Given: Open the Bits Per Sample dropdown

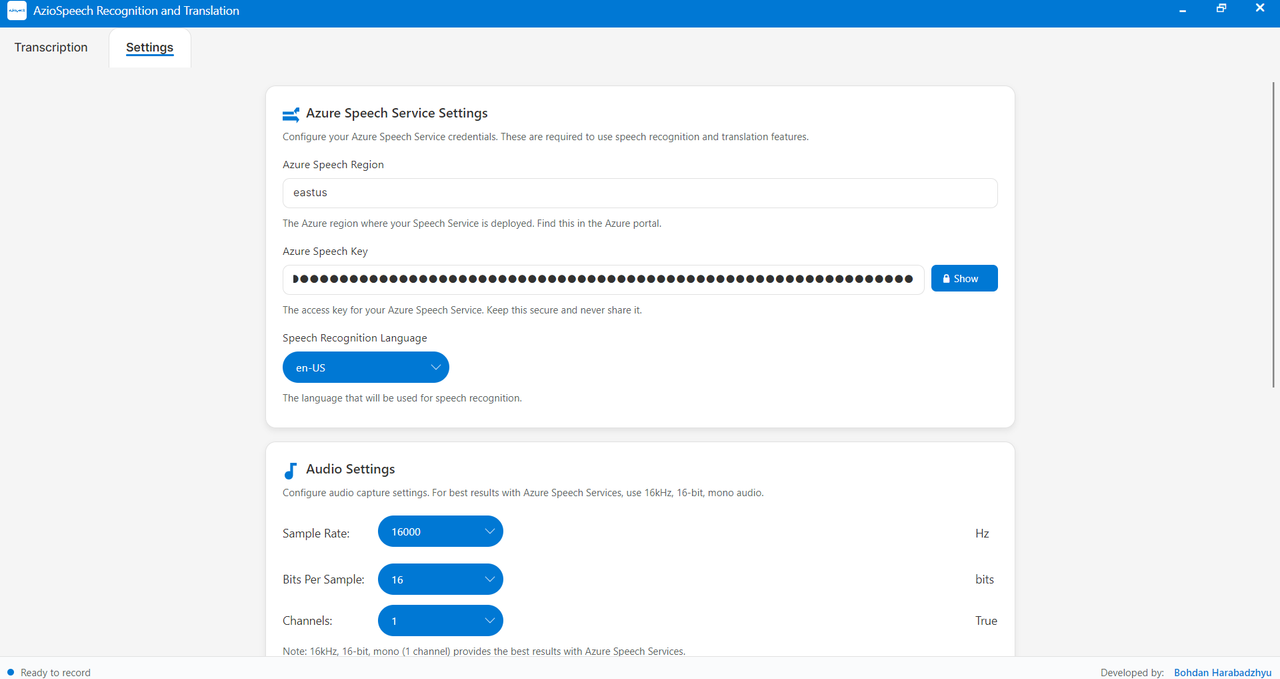Looking at the screenshot, I should [x=440, y=580].
